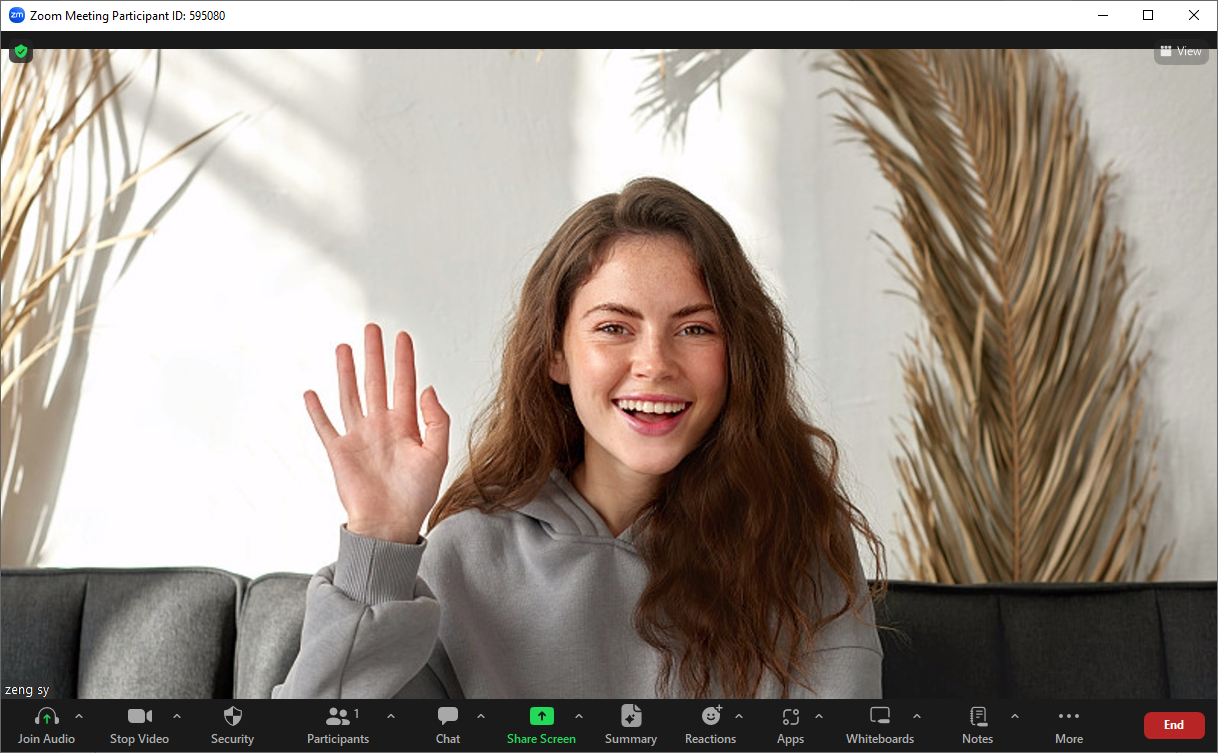The height and width of the screenshot is (753, 1218).
Task: Open the chevron next to Stop Video
Action: pyautogui.click(x=177, y=715)
